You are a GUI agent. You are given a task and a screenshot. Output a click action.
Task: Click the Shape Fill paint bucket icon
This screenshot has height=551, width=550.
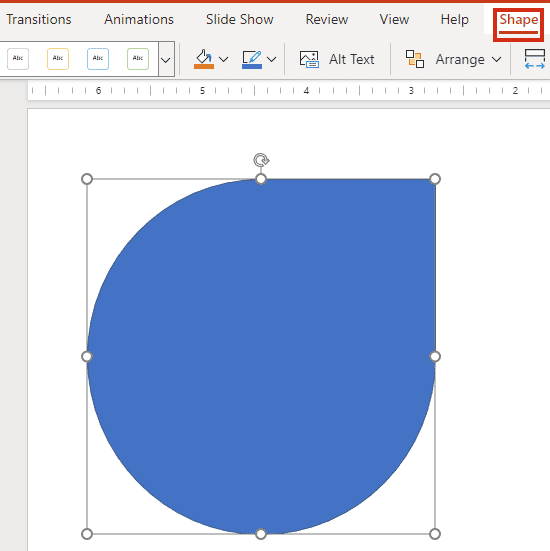pos(204,59)
